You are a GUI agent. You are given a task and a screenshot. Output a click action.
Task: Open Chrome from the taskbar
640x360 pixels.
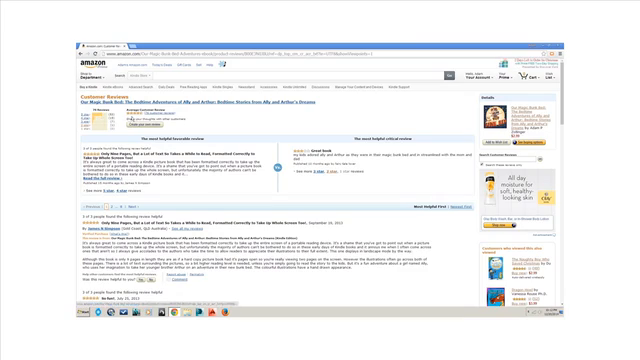pyautogui.click(x=174, y=312)
